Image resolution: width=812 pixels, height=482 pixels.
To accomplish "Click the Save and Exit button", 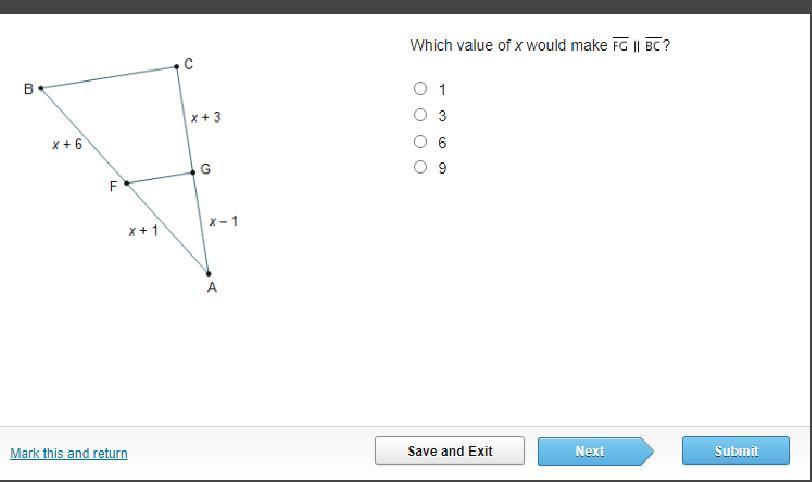I will [x=449, y=451].
